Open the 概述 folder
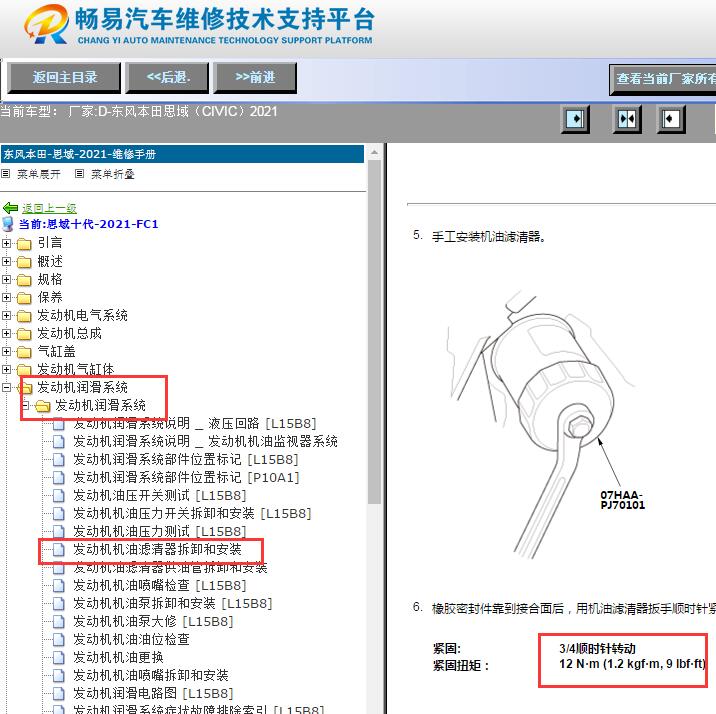 (x=50, y=261)
